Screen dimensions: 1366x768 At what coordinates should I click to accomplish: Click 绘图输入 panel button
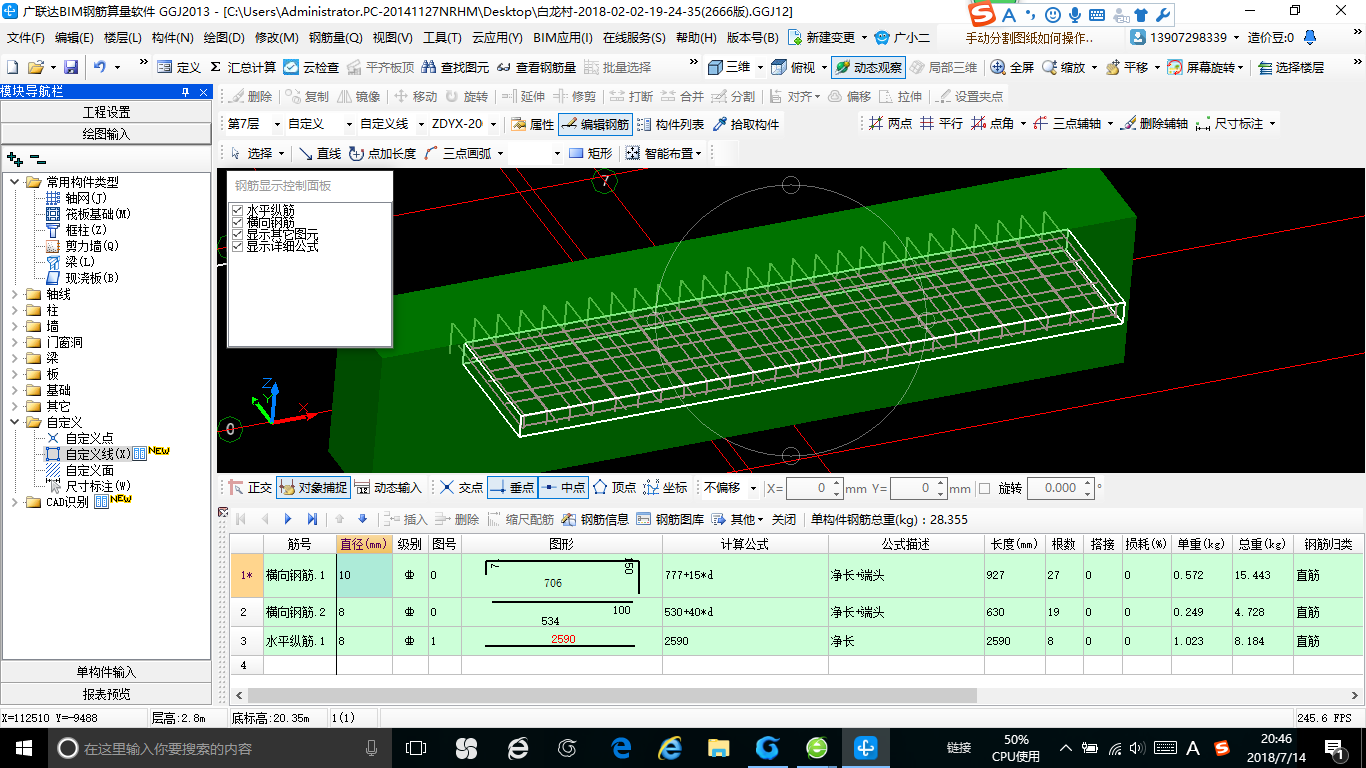(x=106, y=134)
